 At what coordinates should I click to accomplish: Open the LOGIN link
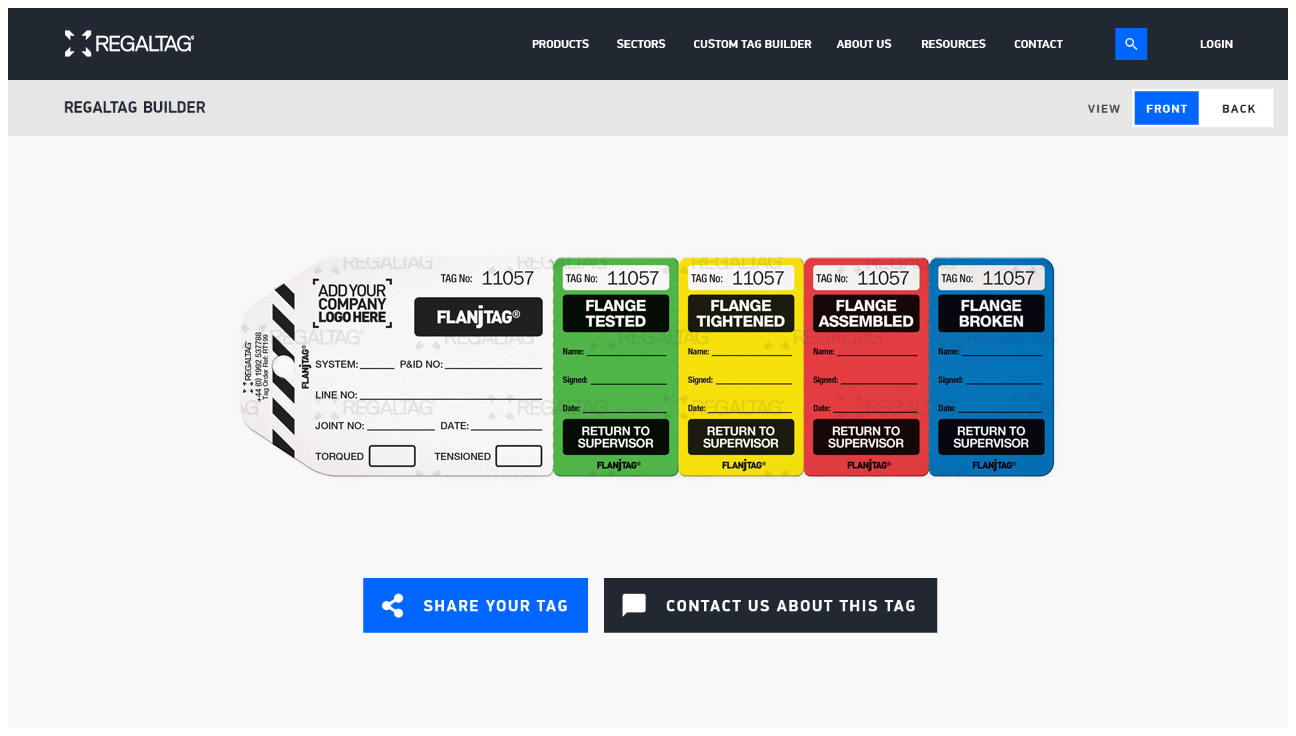tap(1216, 43)
